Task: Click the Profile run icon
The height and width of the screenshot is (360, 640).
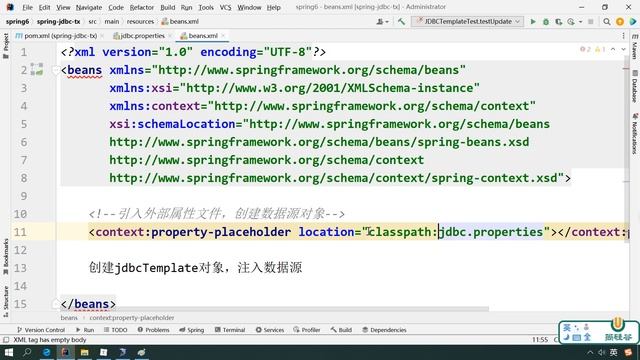Action: click(x=571, y=22)
